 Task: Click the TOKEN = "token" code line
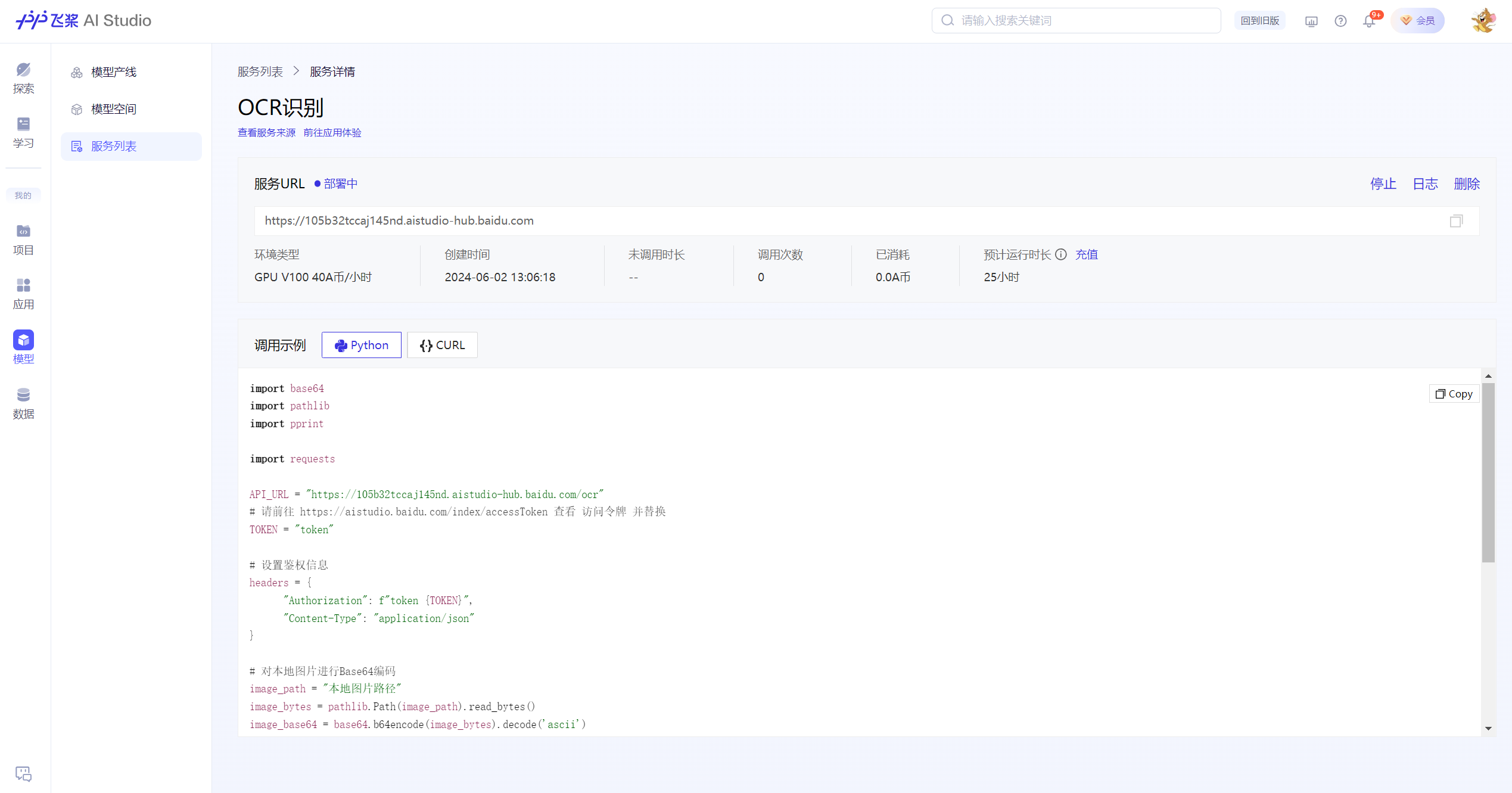coord(291,530)
